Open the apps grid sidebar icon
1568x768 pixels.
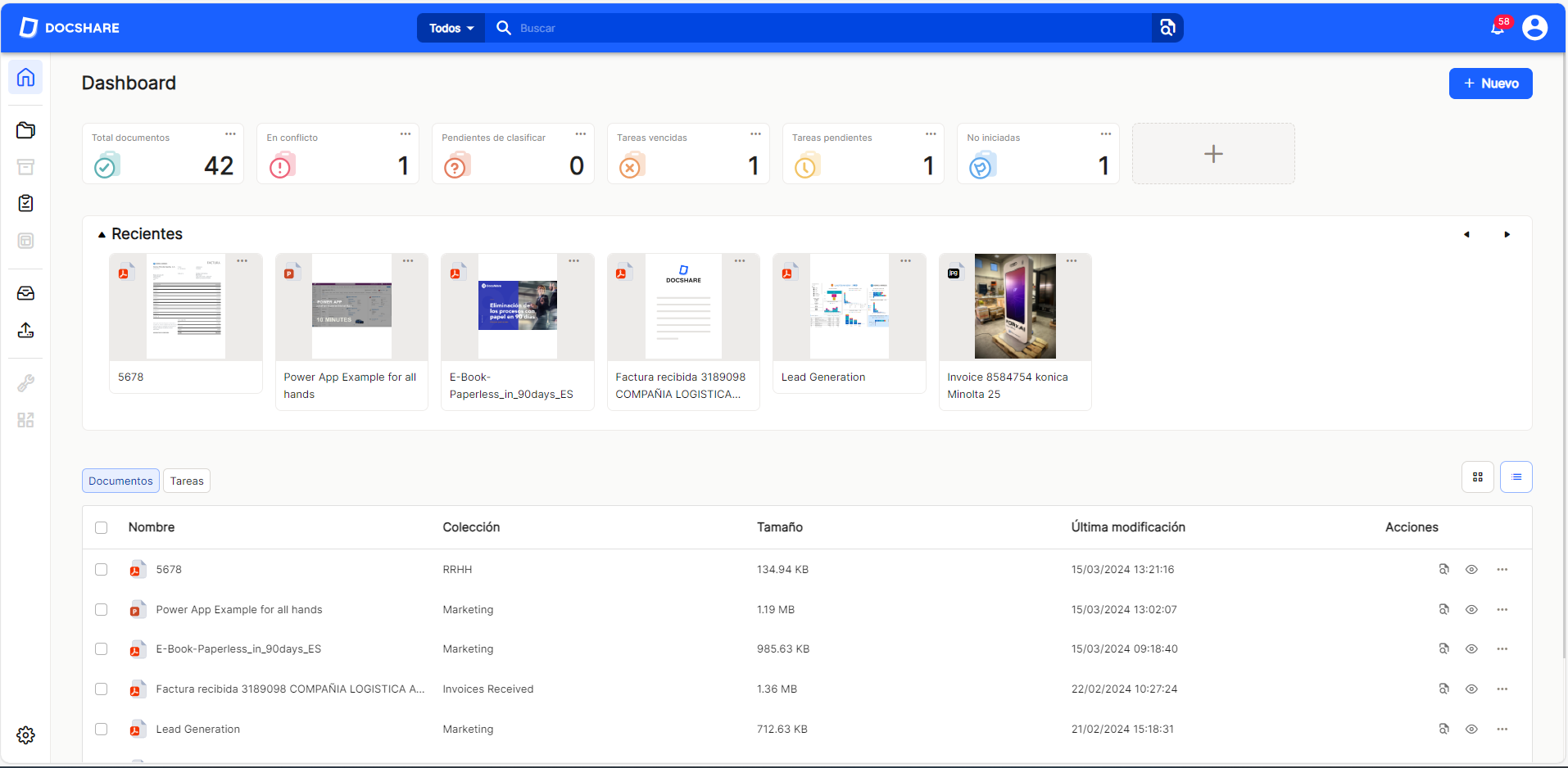[25, 420]
